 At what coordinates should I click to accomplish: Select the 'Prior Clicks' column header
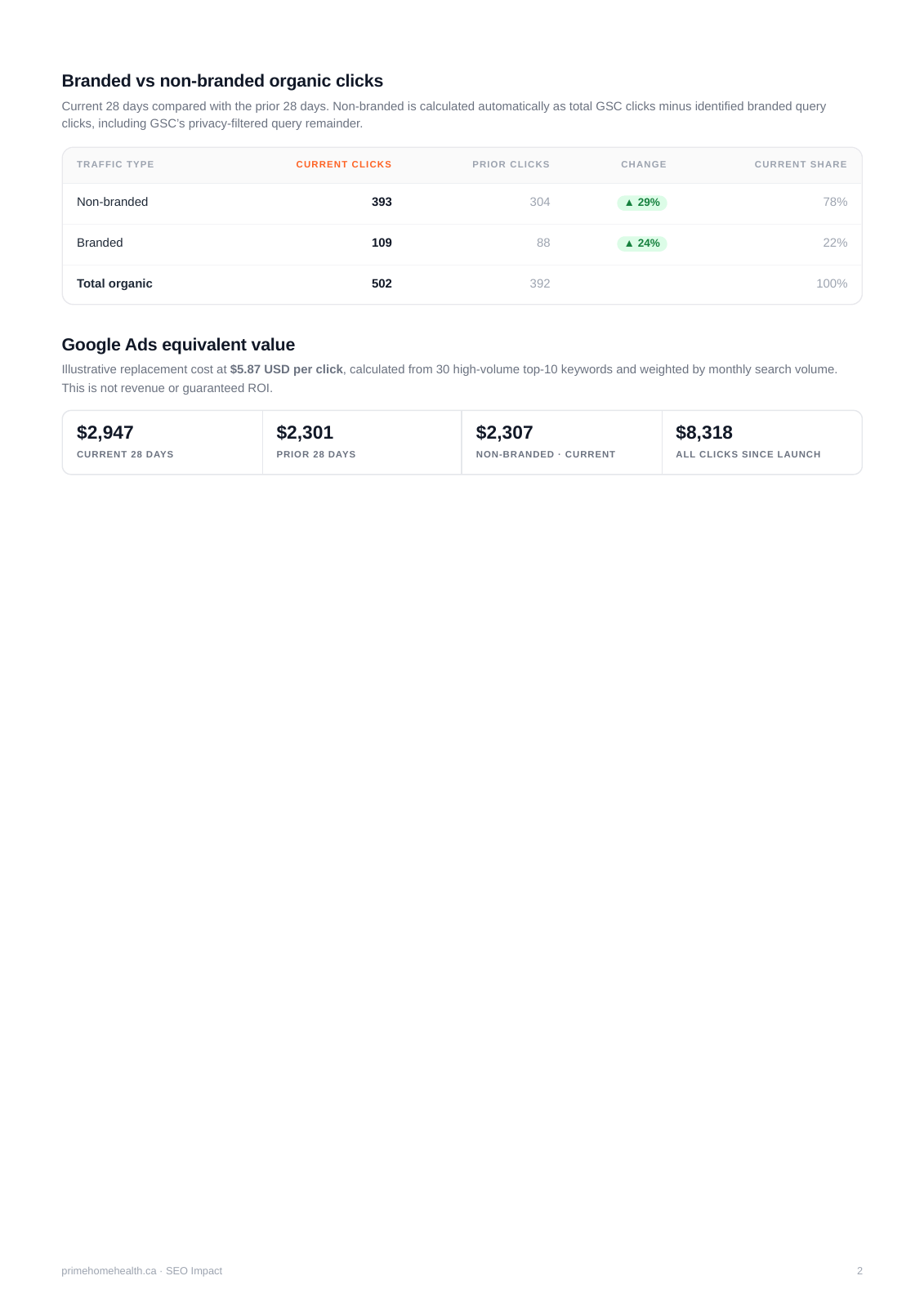[x=511, y=164]
